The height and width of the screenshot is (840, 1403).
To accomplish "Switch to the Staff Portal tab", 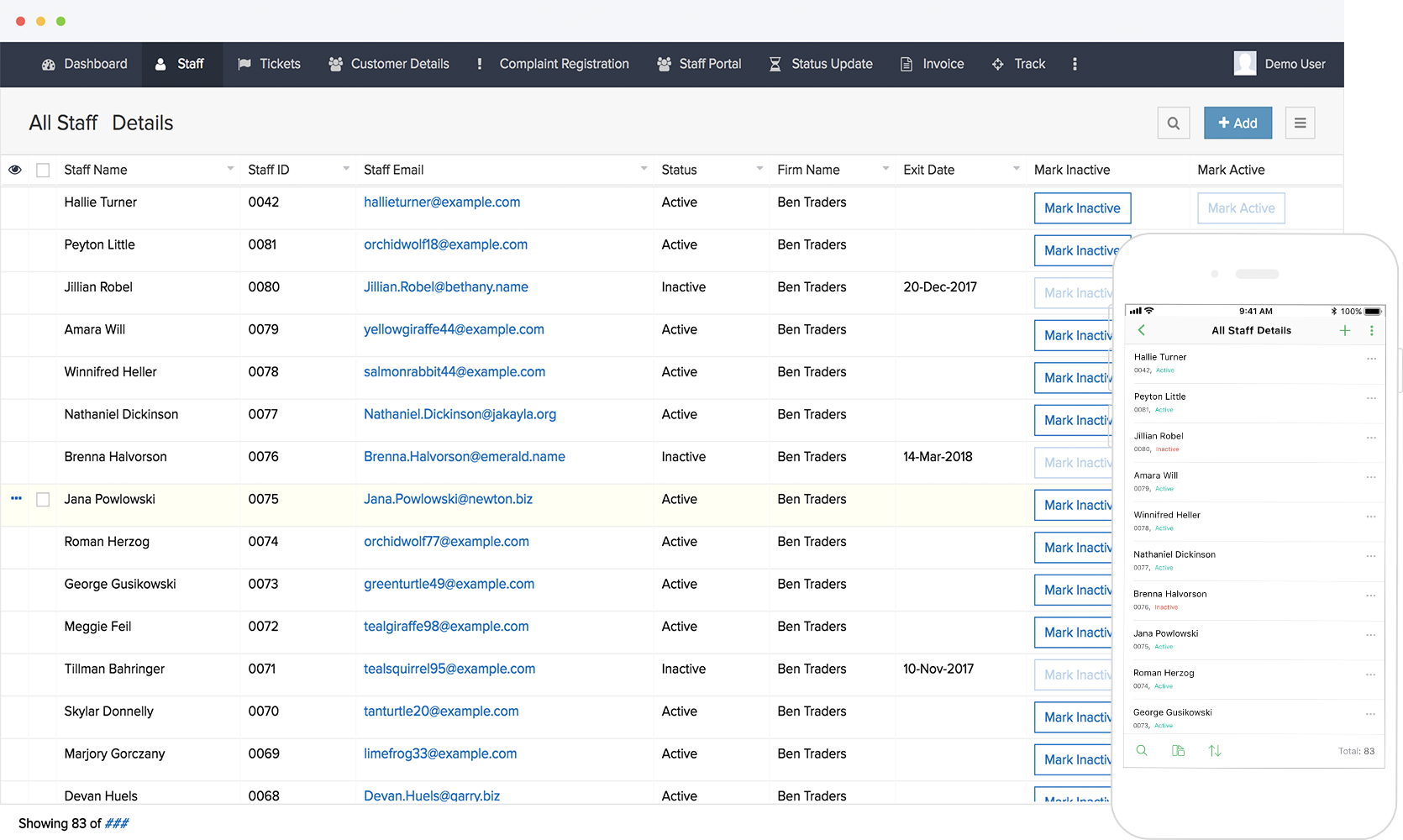I will pos(699,64).
